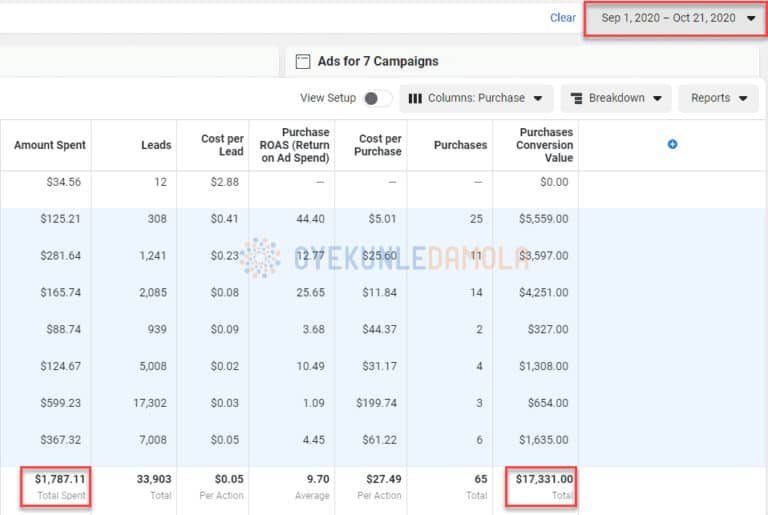Click the Cost per Purchase column header
Image resolution: width=768 pixels, height=515 pixels.
click(378, 145)
